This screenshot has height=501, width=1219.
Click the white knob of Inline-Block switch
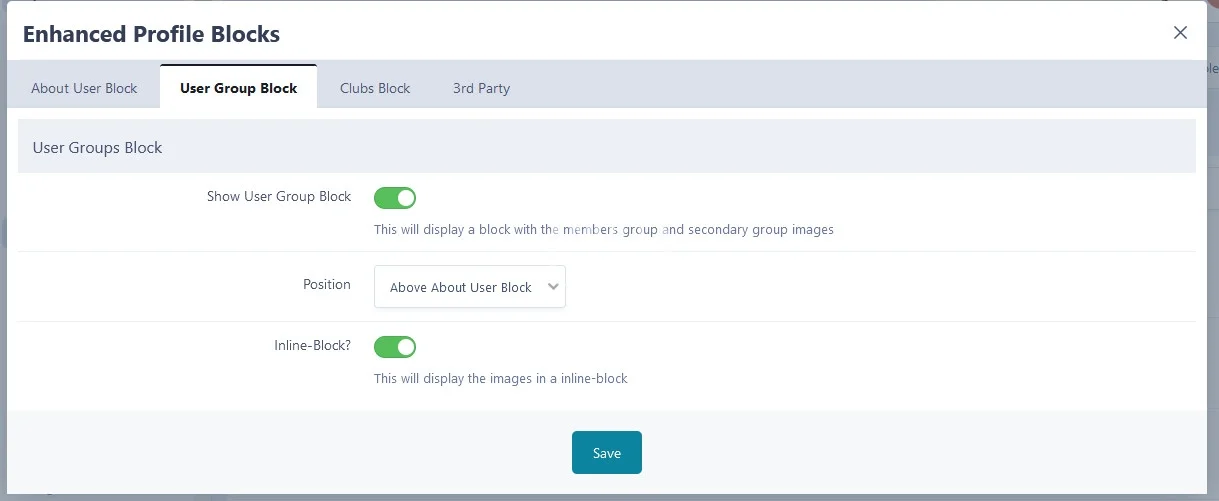pyautogui.click(x=404, y=347)
